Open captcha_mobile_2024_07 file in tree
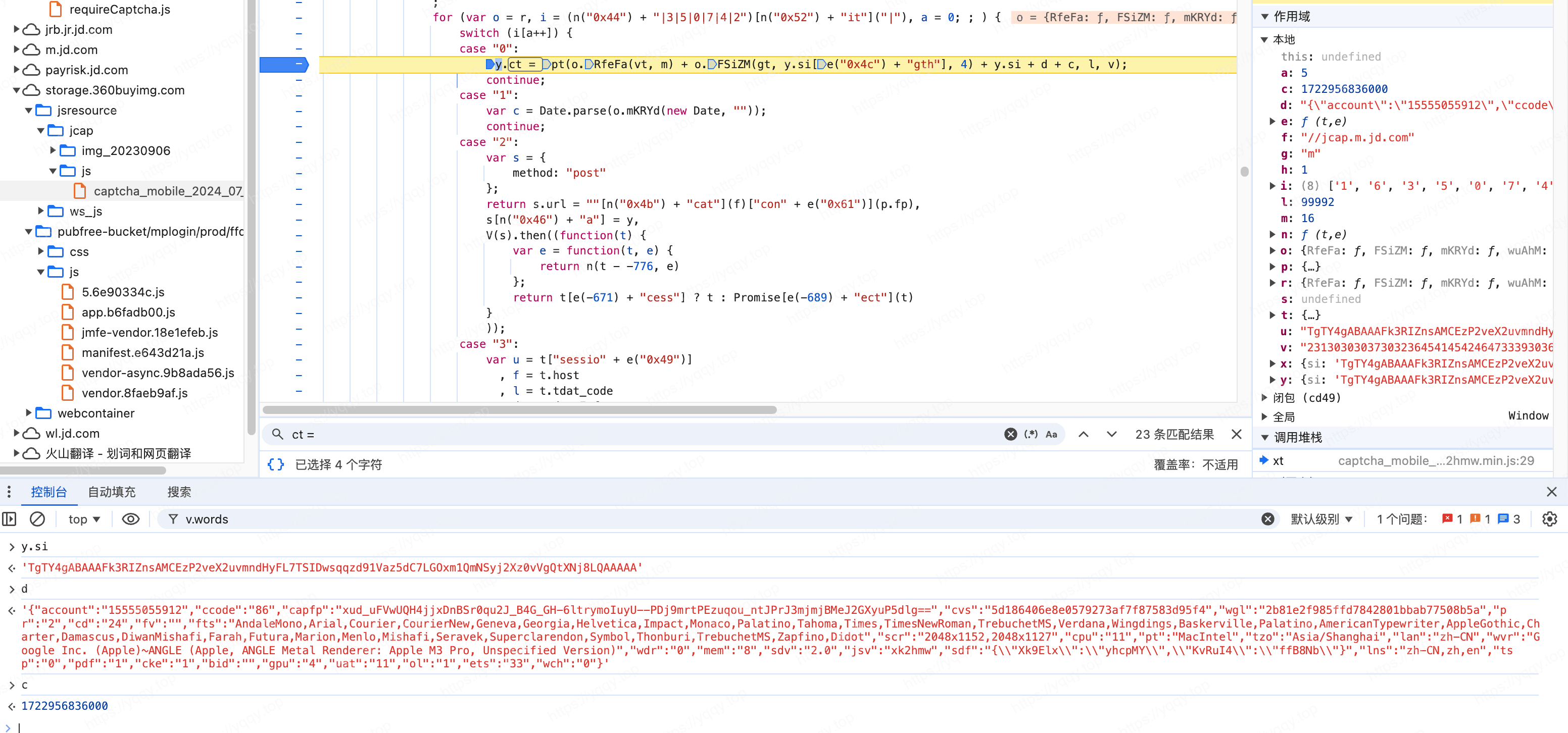 (x=168, y=191)
